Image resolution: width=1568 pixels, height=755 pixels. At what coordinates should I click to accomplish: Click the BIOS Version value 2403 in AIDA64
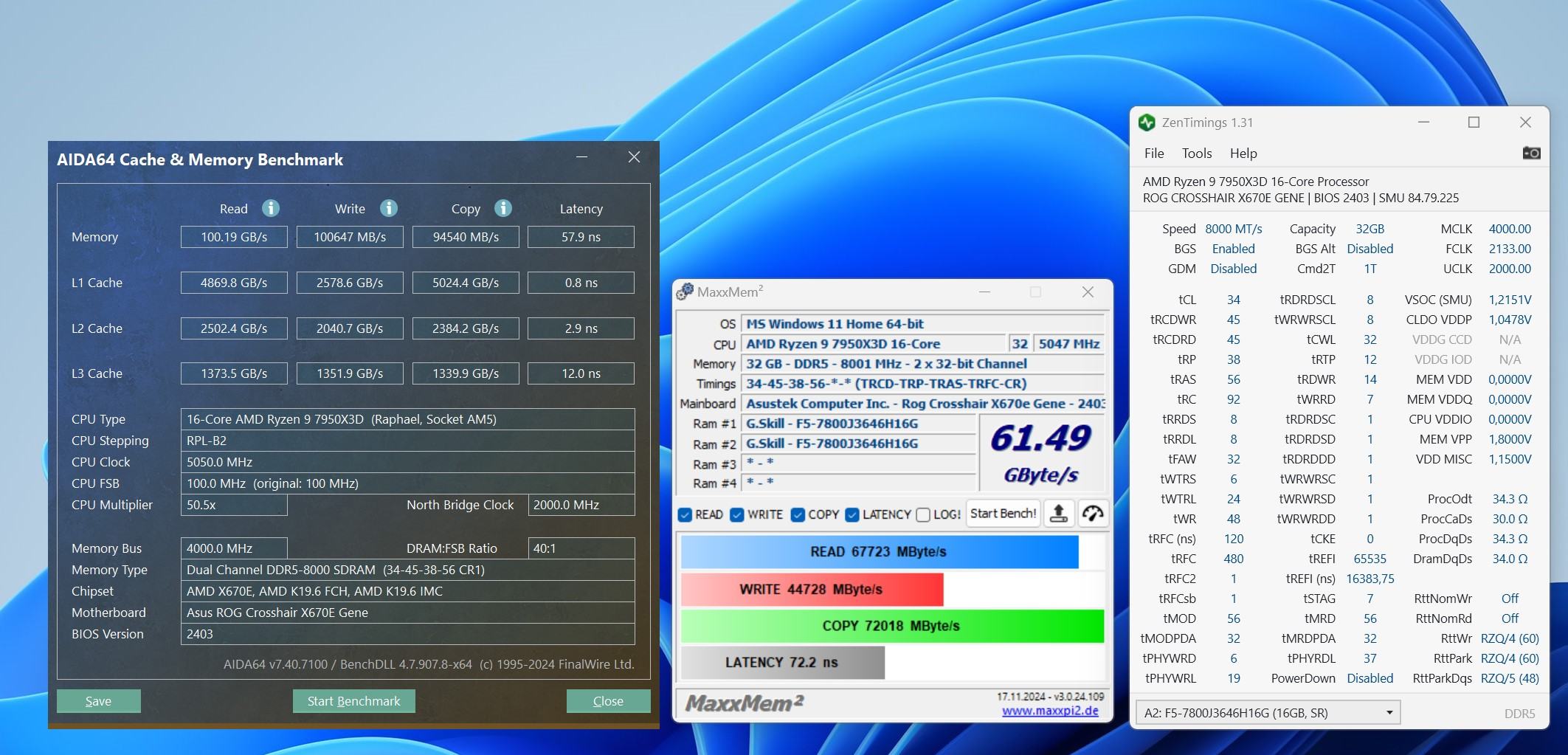pyautogui.click(x=407, y=634)
